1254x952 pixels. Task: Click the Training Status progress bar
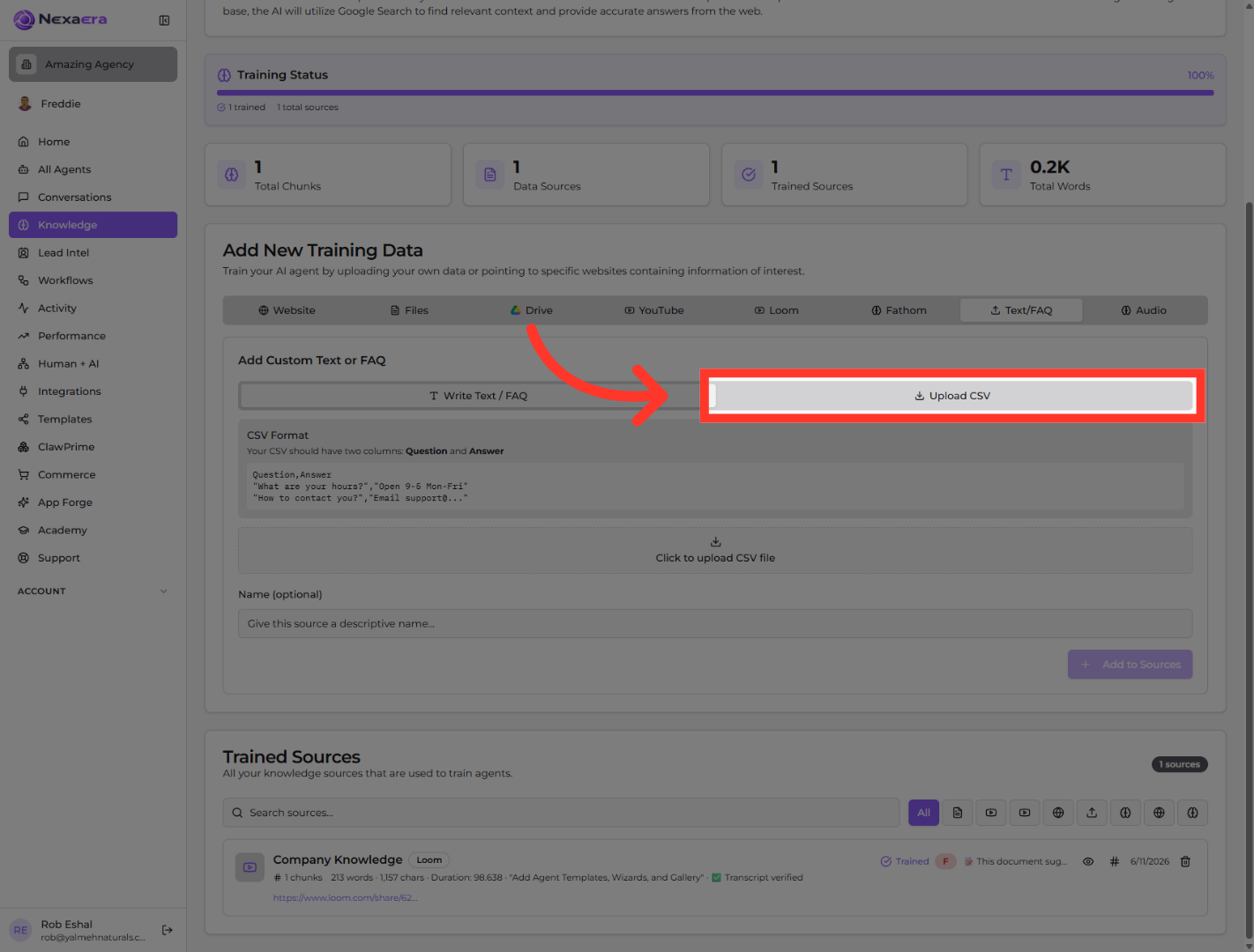715,93
